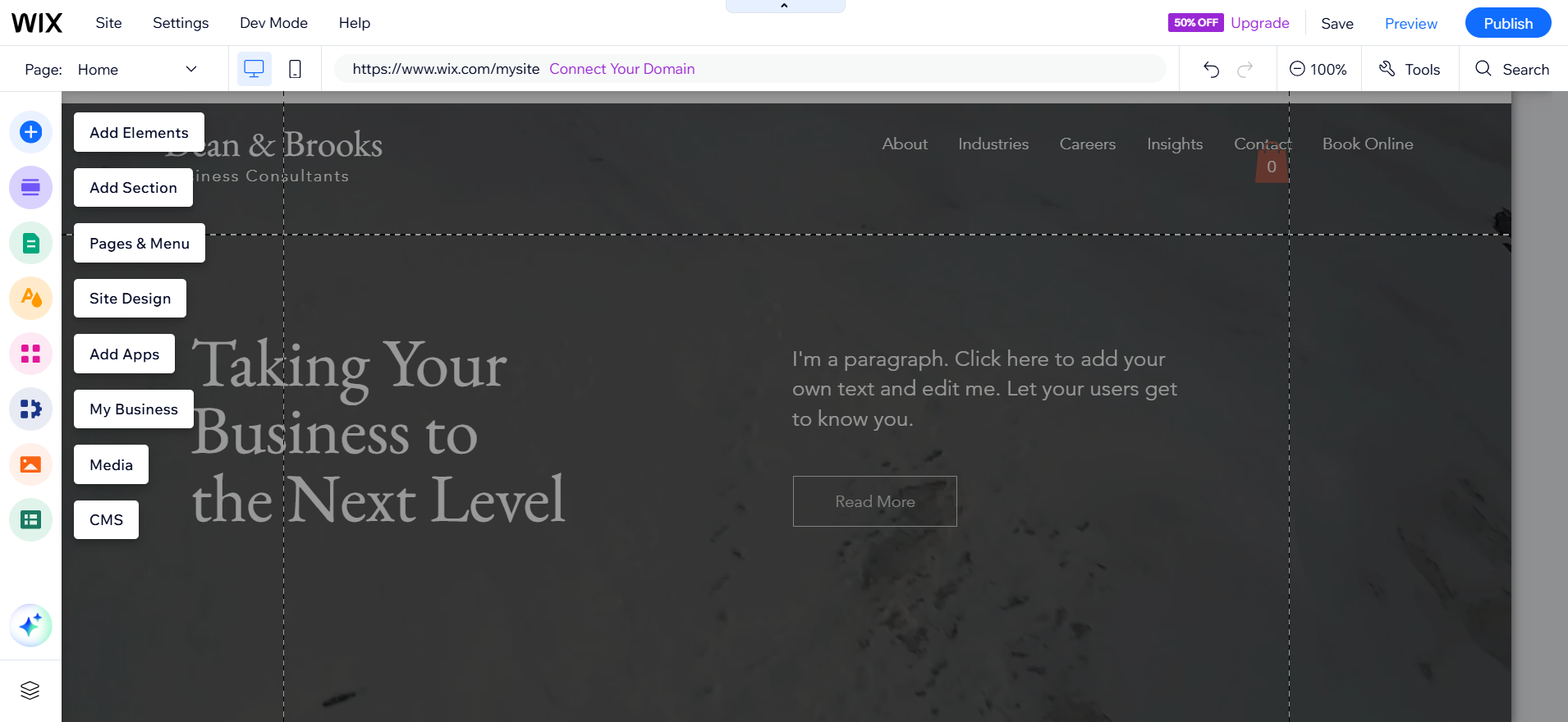
Task: Open the Media image icon
Action: [30, 464]
